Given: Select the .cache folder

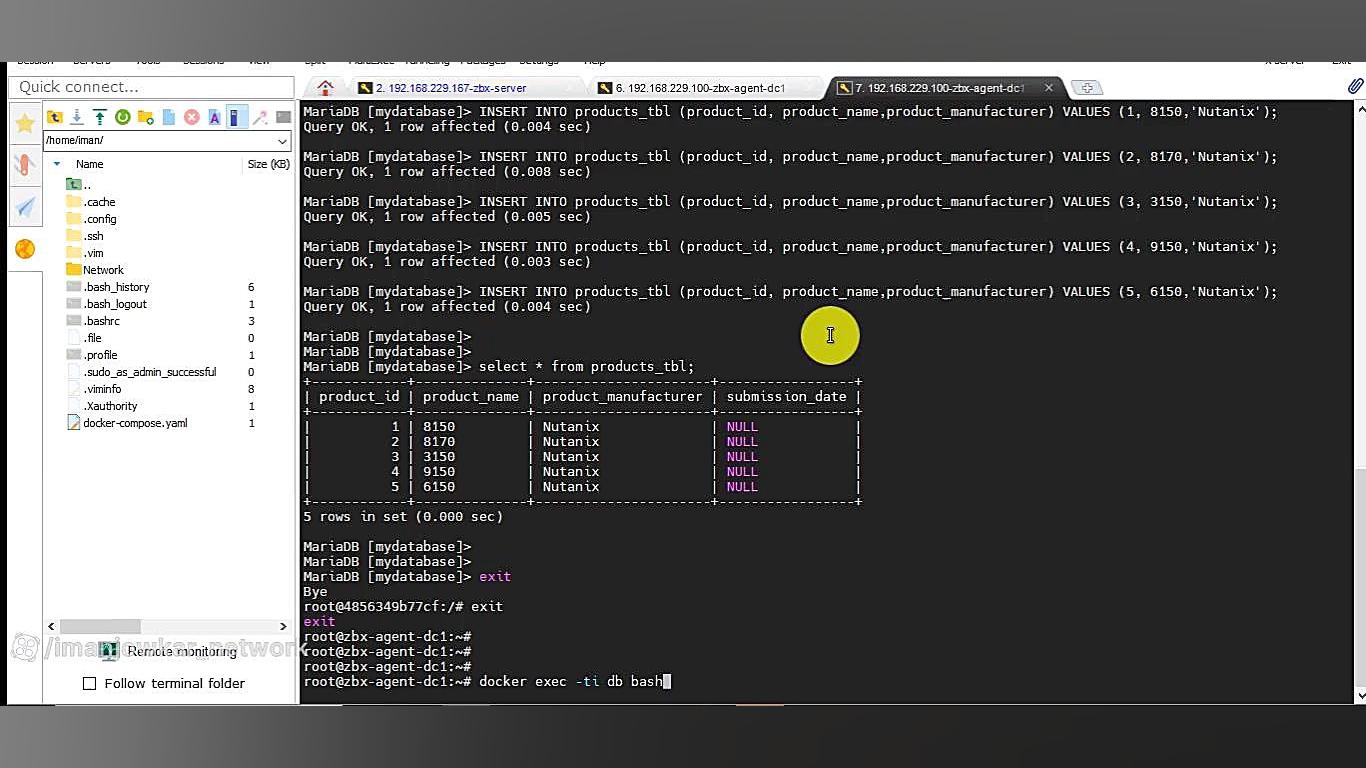Looking at the screenshot, I should [x=91, y=202].
